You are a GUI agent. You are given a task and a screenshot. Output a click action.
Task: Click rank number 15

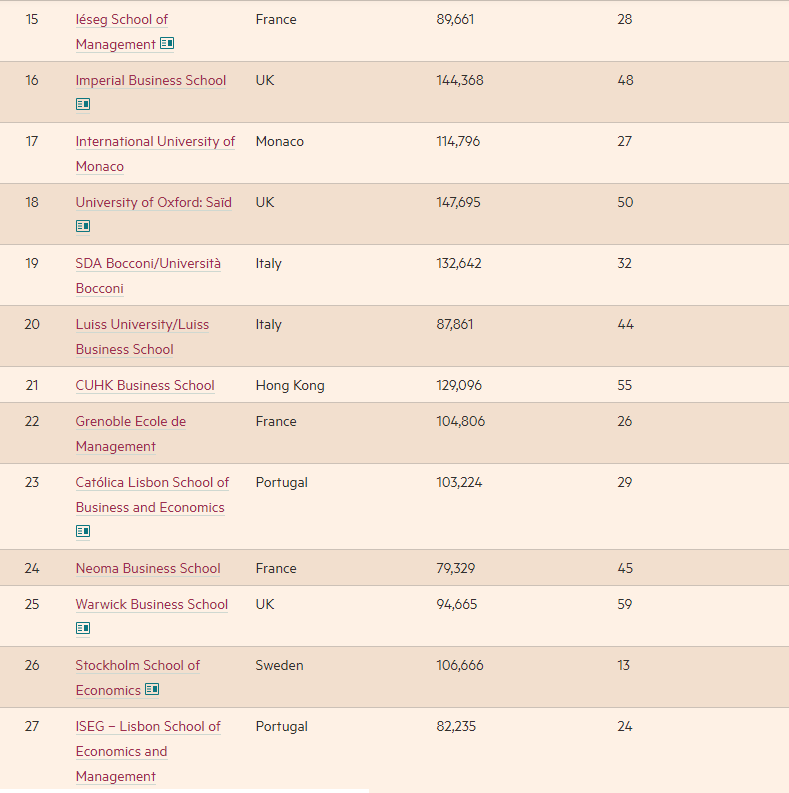pyautogui.click(x=32, y=19)
